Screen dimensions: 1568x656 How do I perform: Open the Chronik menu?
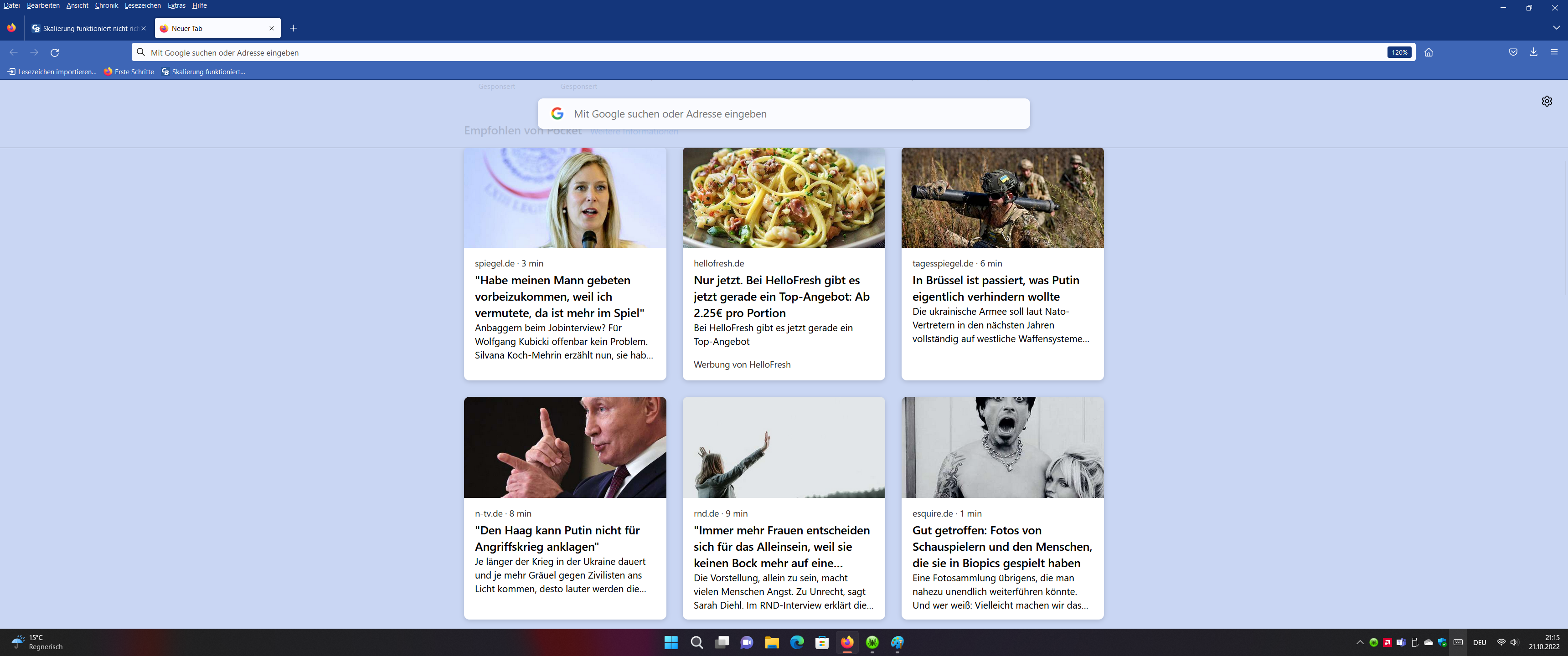click(x=107, y=5)
